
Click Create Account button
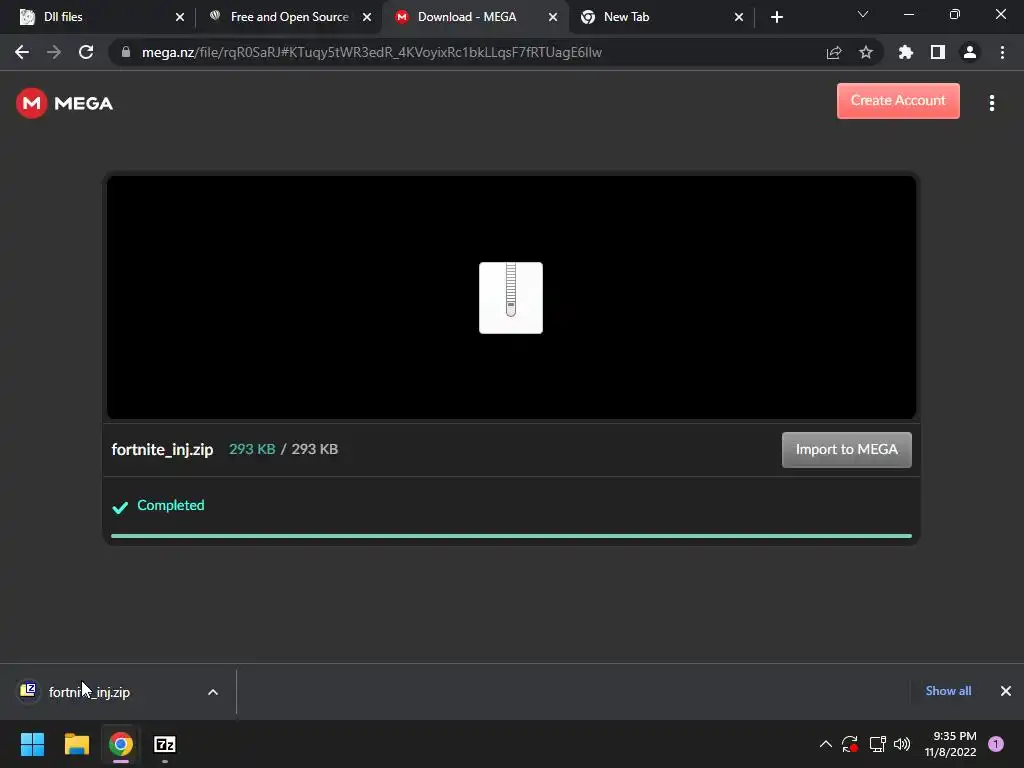tap(898, 101)
